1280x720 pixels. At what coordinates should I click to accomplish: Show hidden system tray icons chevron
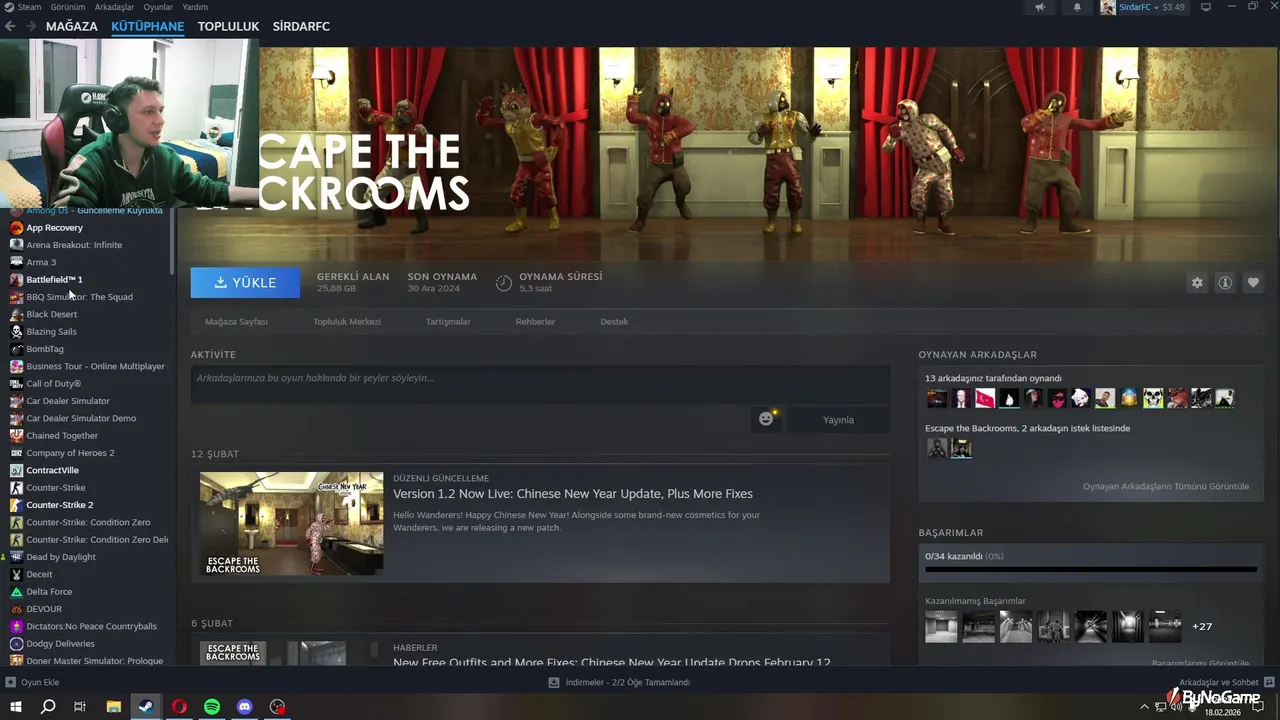(x=1144, y=706)
